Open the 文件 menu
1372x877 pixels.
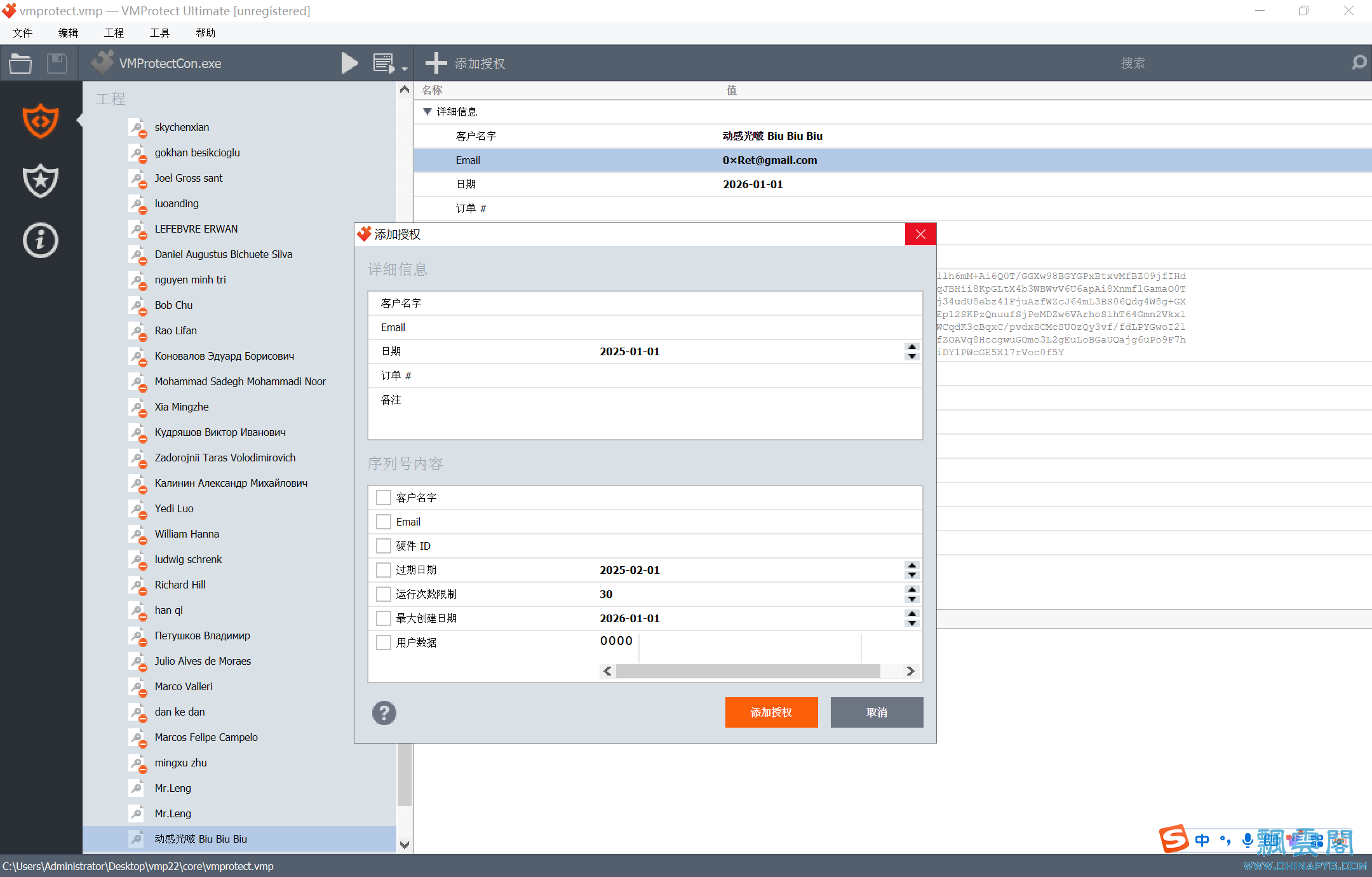[x=22, y=33]
